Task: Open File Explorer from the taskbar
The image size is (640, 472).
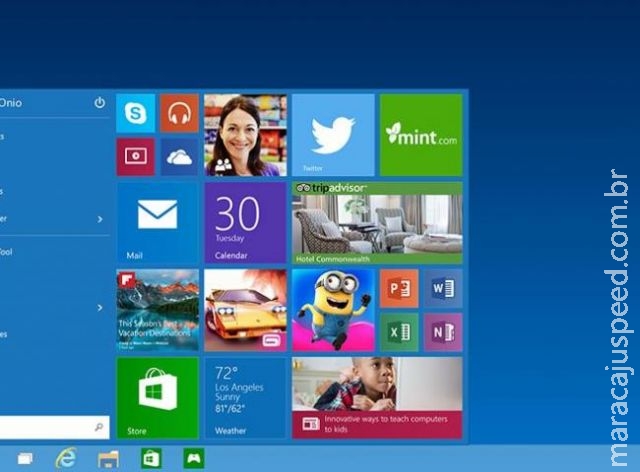Action: 108,459
